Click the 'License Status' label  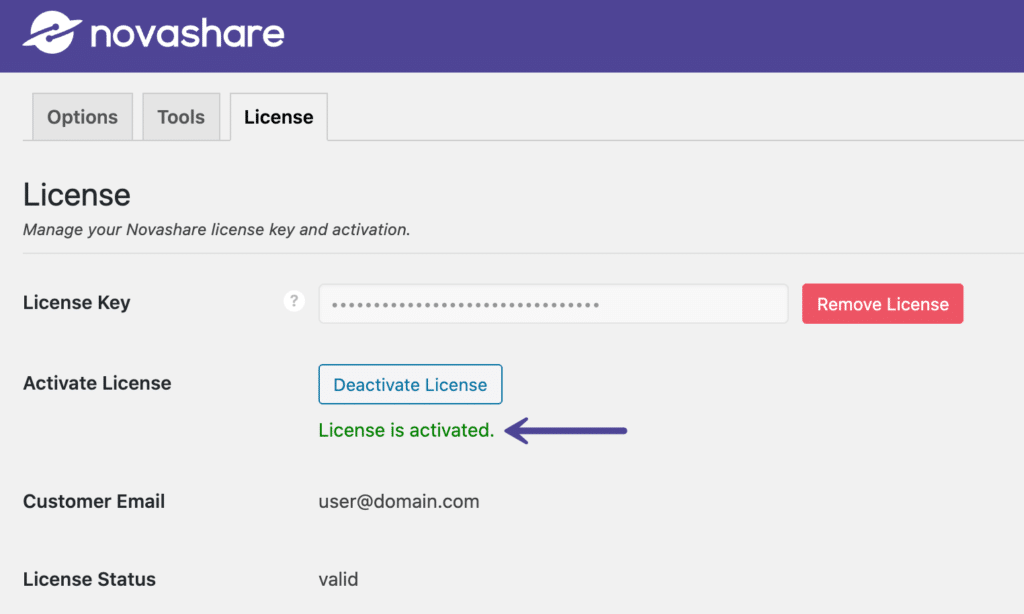pos(89,579)
